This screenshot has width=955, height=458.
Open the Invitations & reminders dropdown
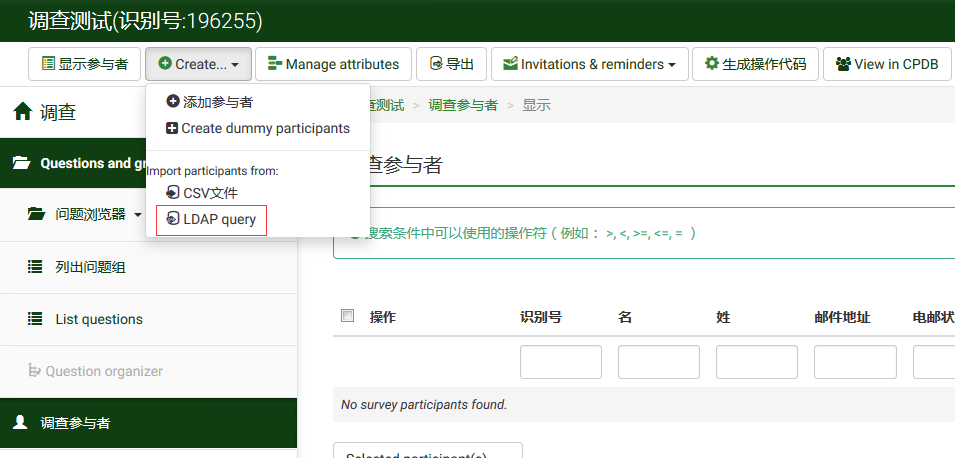[x=590, y=64]
